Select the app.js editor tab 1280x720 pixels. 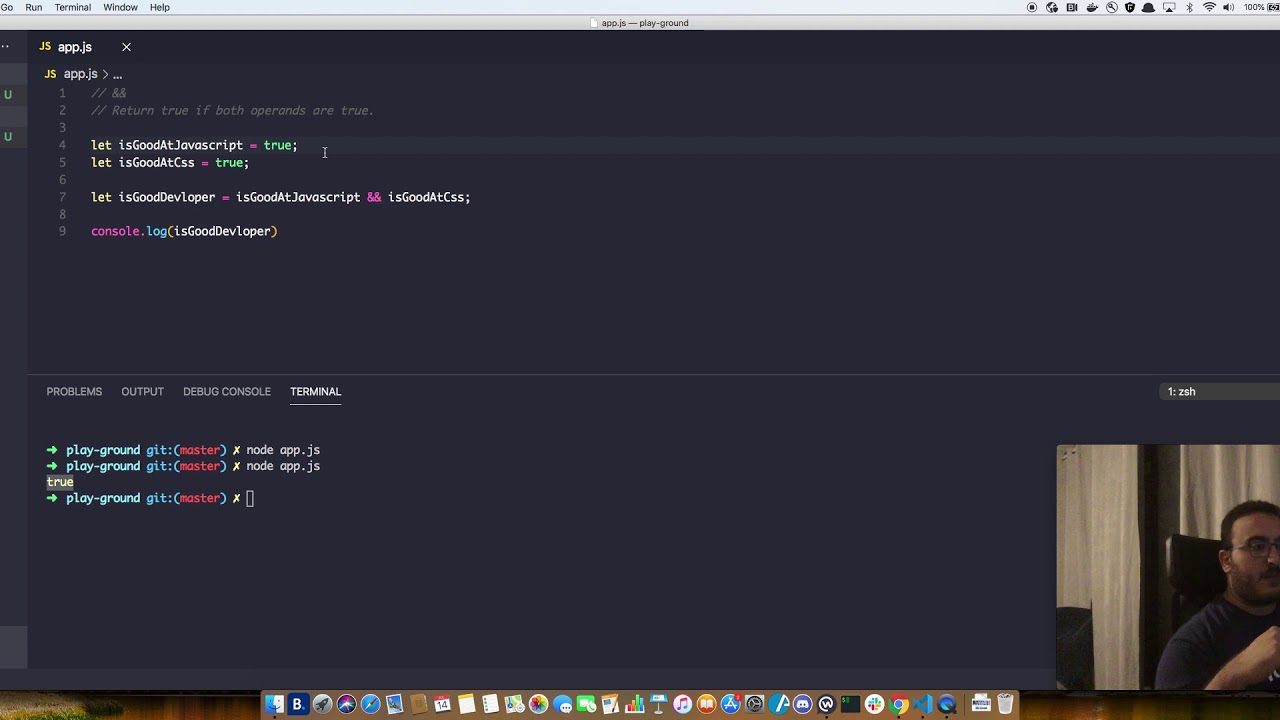(x=75, y=47)
